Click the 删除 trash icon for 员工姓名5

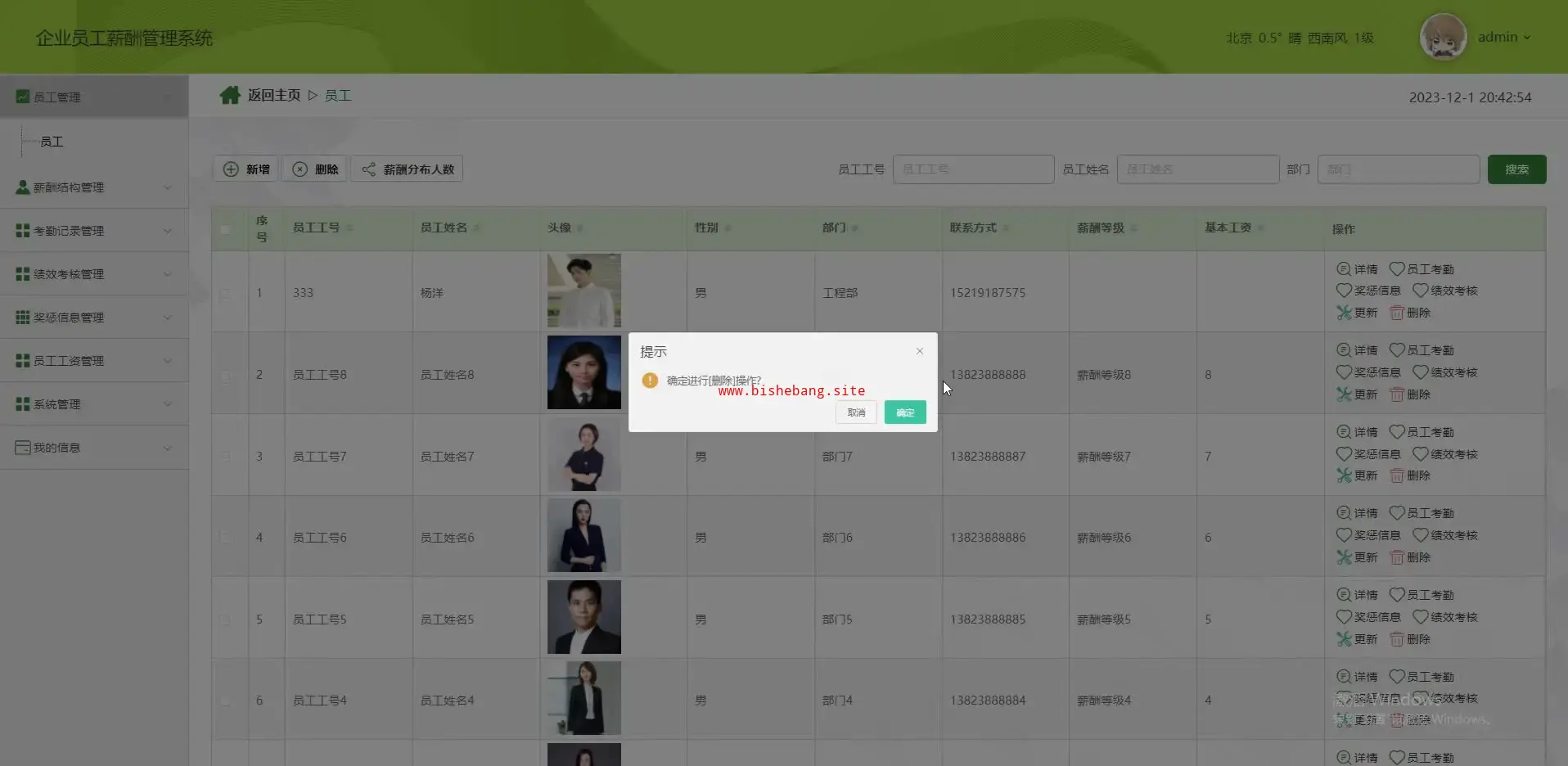pyautogui.click(x=1397, y=639)
